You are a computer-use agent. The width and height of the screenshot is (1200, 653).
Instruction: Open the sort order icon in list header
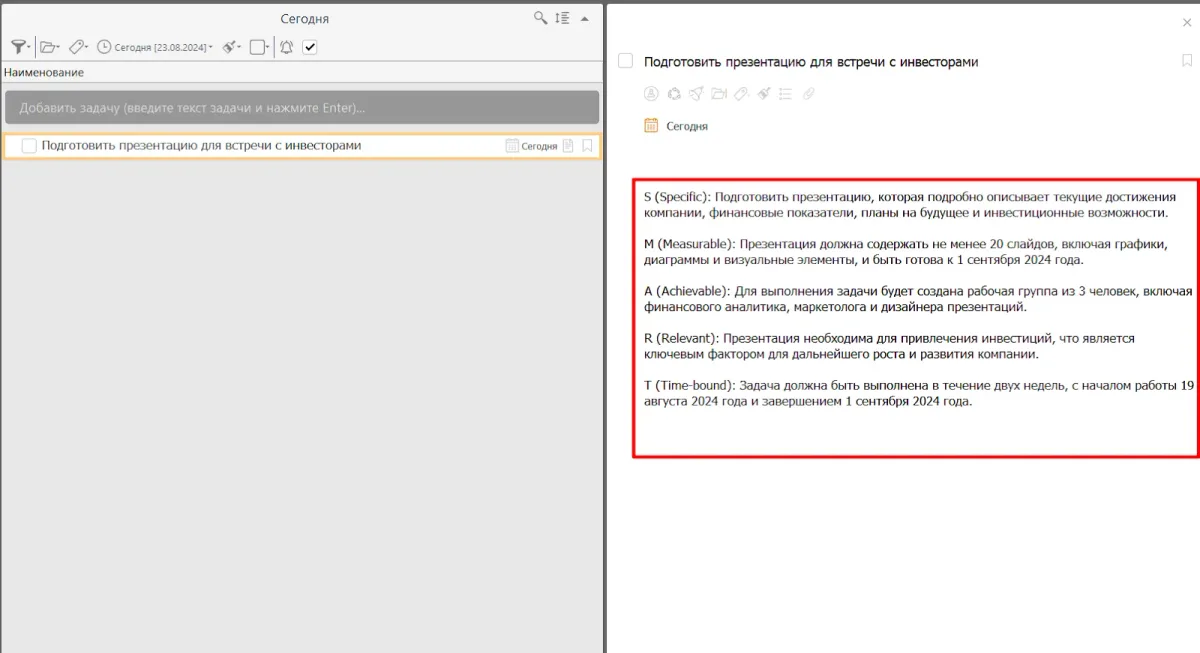(562, 18)
